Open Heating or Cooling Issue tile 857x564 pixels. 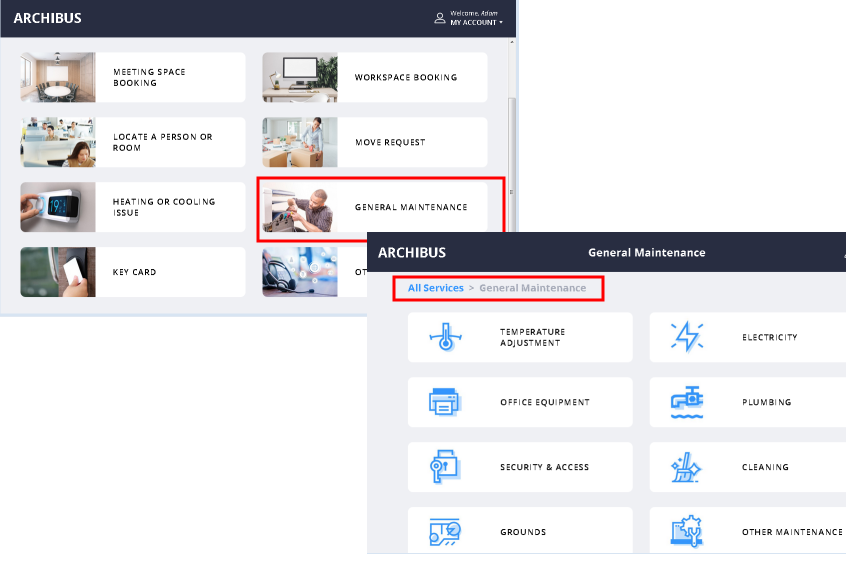[x=133, y=207]
